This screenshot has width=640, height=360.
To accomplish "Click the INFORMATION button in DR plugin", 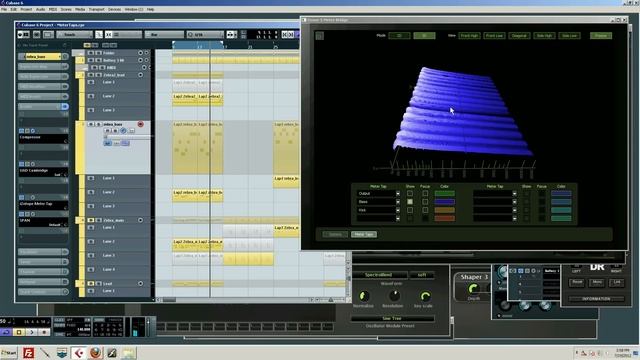I will click(596, 299).
